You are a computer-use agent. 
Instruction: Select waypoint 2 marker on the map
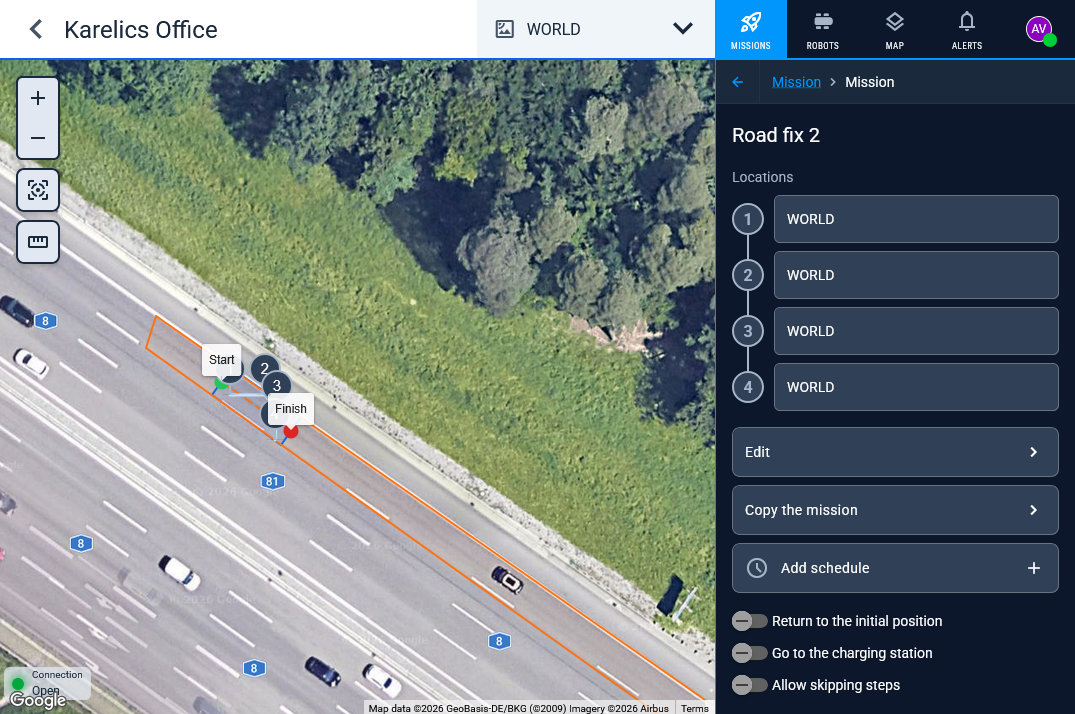[265, 368]
